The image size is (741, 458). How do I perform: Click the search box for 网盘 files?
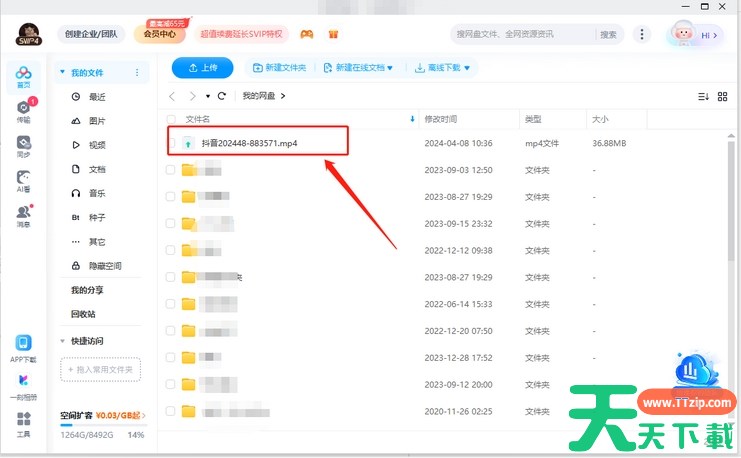[523, 34]
